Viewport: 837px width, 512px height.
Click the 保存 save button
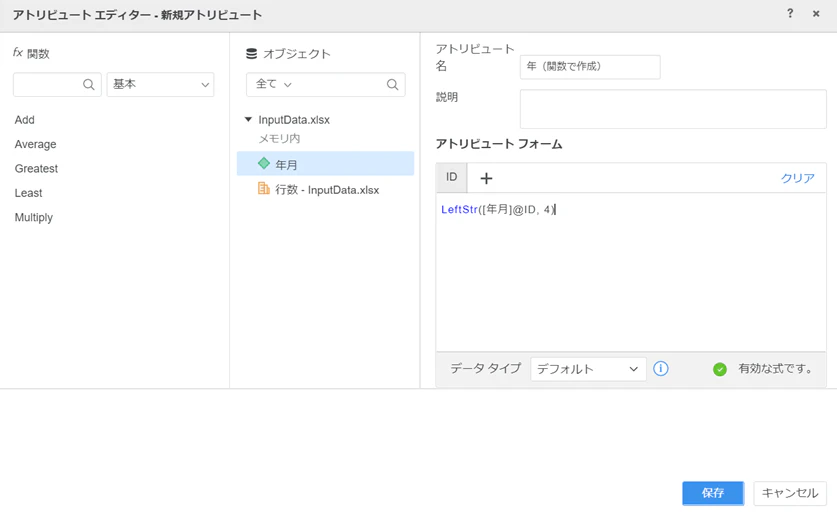coord(713,493)
